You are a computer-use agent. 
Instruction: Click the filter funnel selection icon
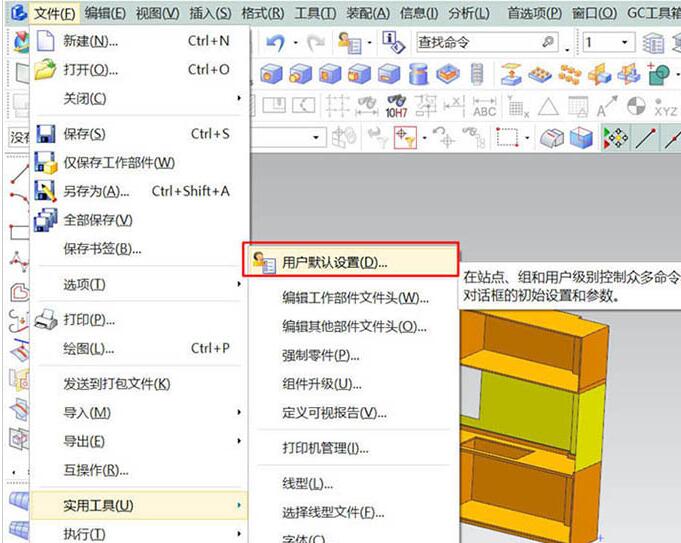405,138
